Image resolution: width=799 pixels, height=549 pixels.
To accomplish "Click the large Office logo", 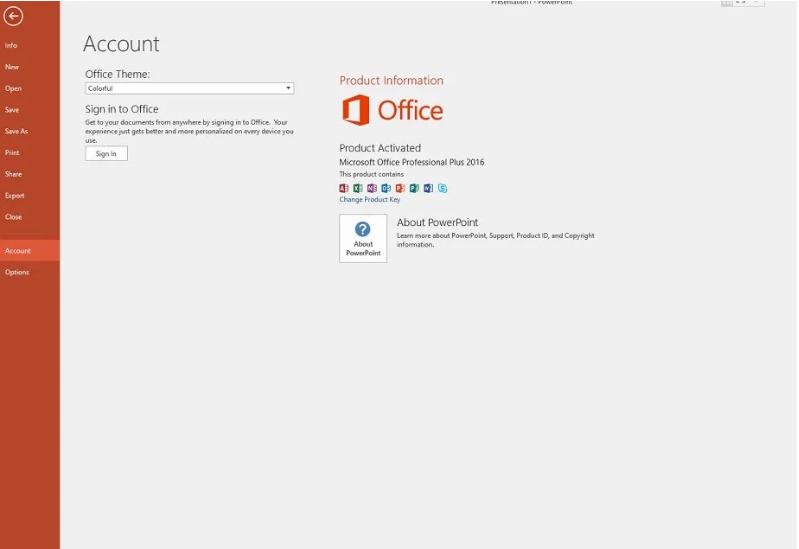I will 392,110.
